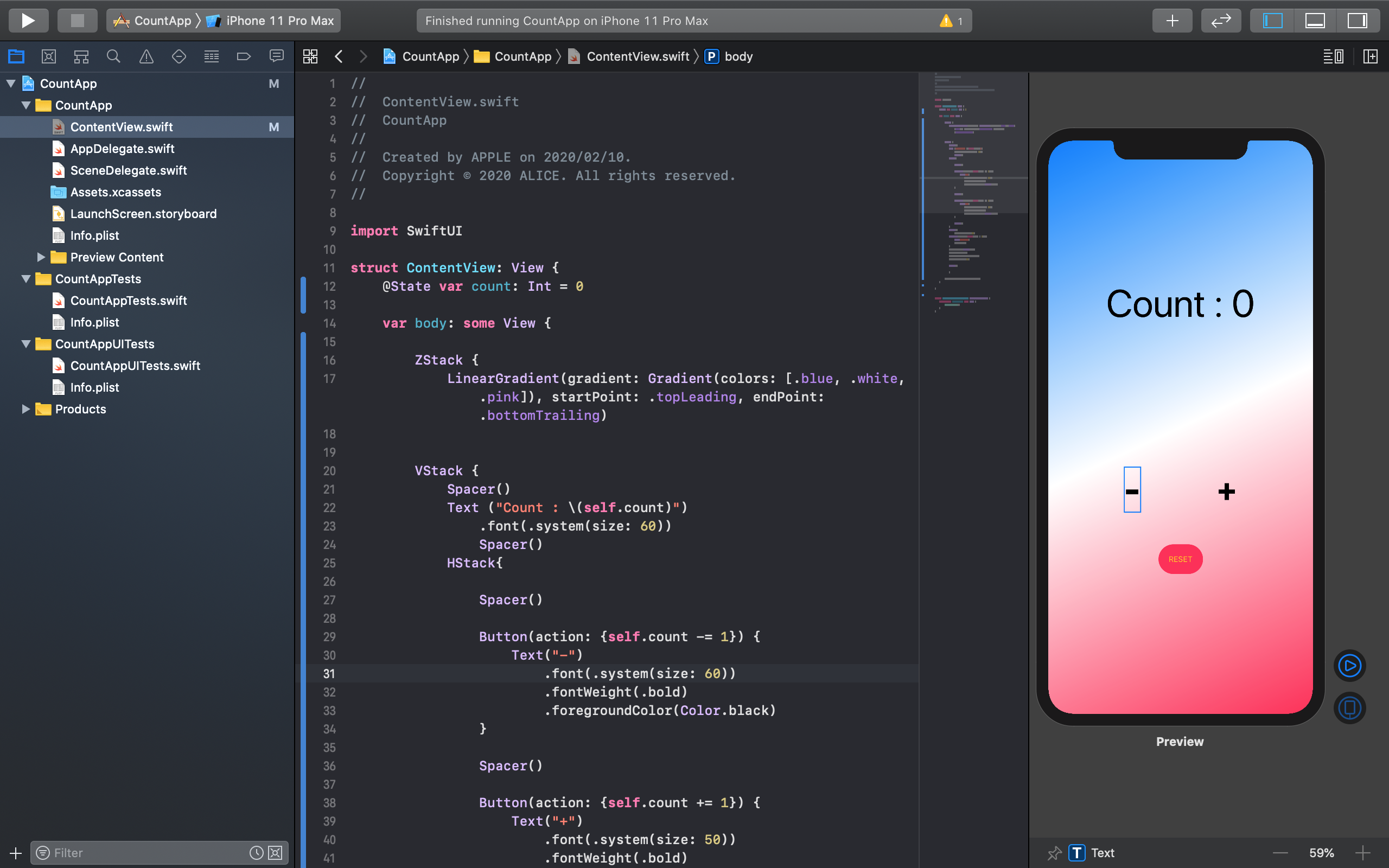This screenshot has height=868, width=1389.
Task: Collapse the CountAppTests folder
Action: 26,279
